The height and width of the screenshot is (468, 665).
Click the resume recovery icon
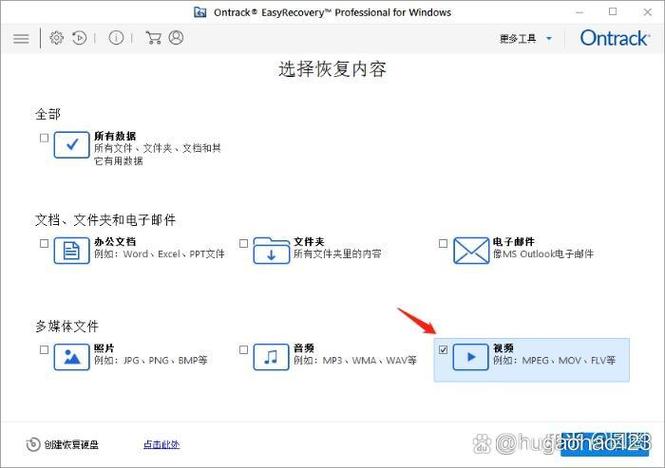click(79, 38)
